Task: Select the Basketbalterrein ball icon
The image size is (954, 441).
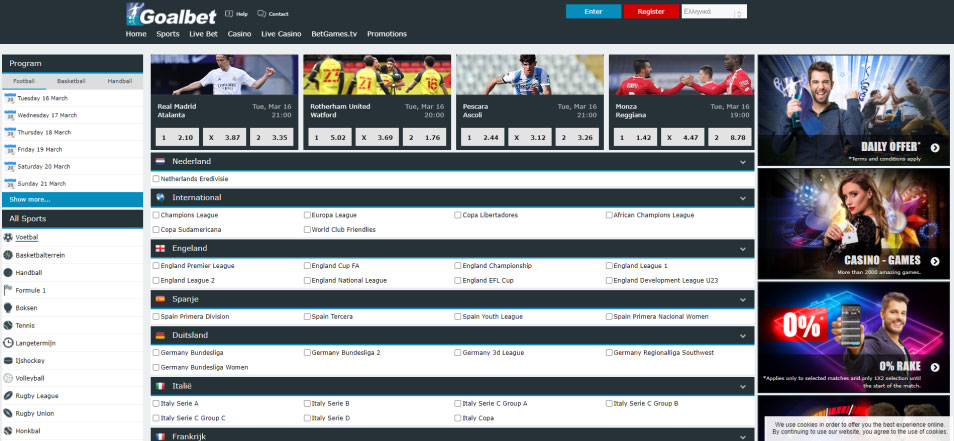Action: [x=8, y=255]
